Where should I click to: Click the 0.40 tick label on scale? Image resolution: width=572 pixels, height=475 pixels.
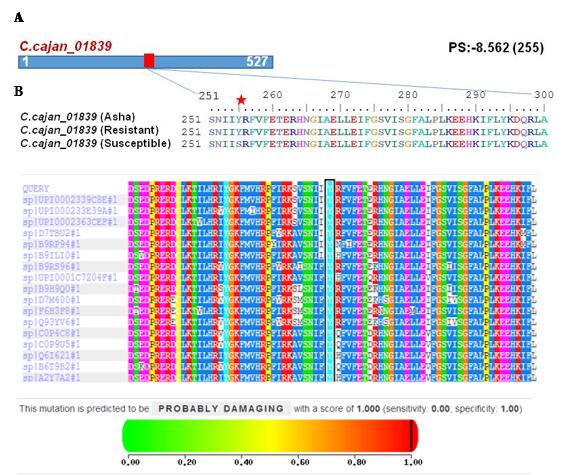tap(243, 462)
